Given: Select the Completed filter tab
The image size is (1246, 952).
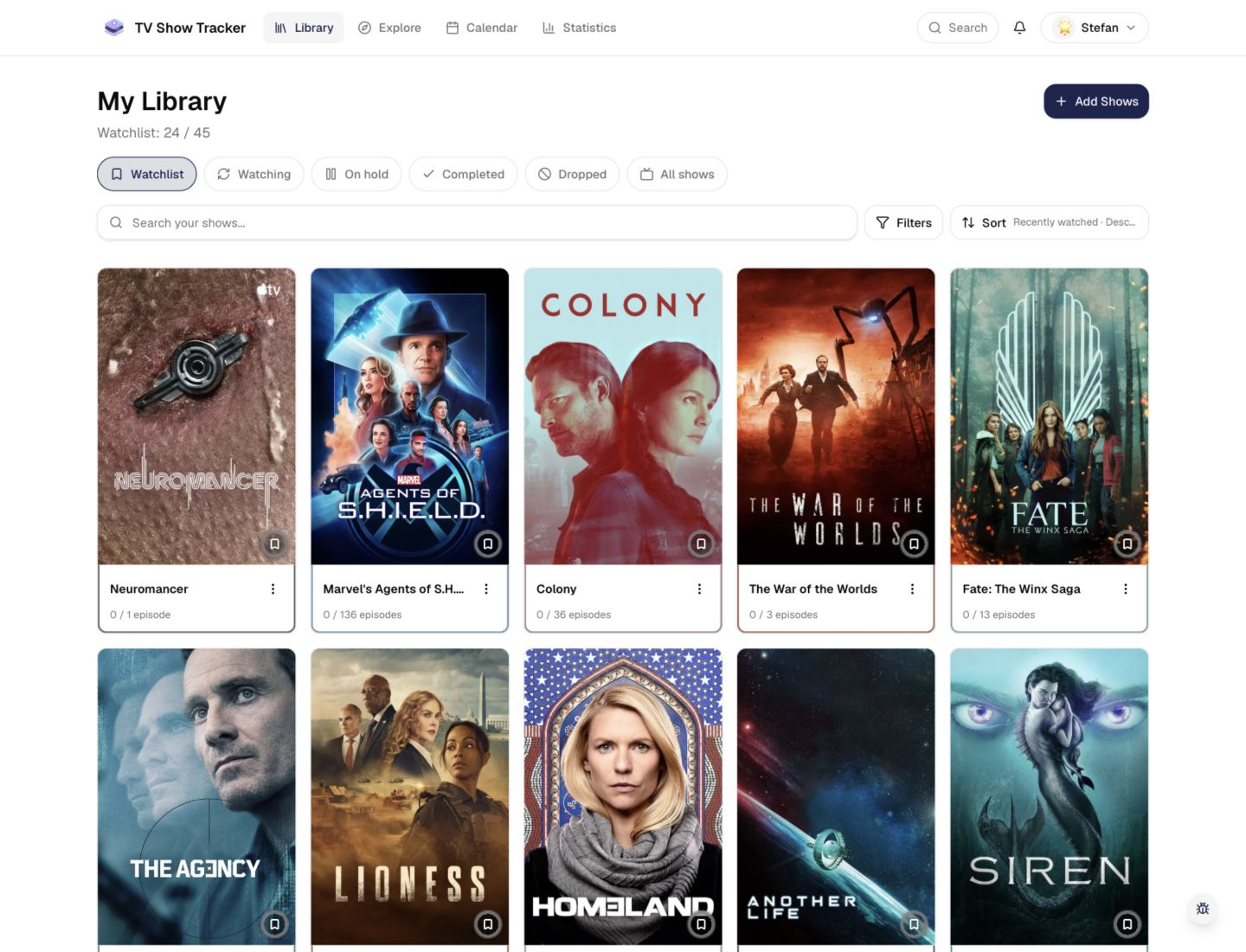Looking at the screenshot, I should point(463,174).
